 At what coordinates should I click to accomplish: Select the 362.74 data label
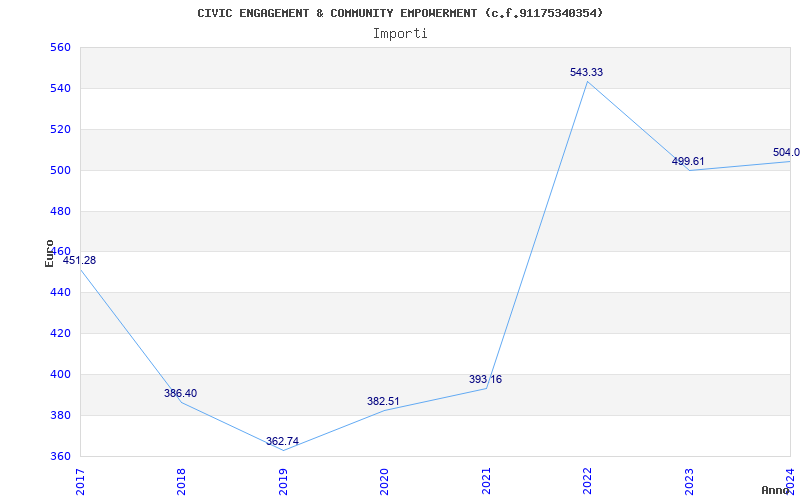282,441
